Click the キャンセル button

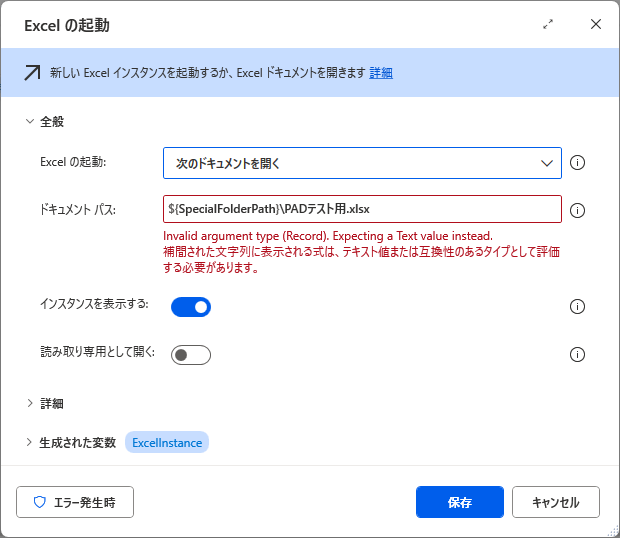tap(556, 502)
